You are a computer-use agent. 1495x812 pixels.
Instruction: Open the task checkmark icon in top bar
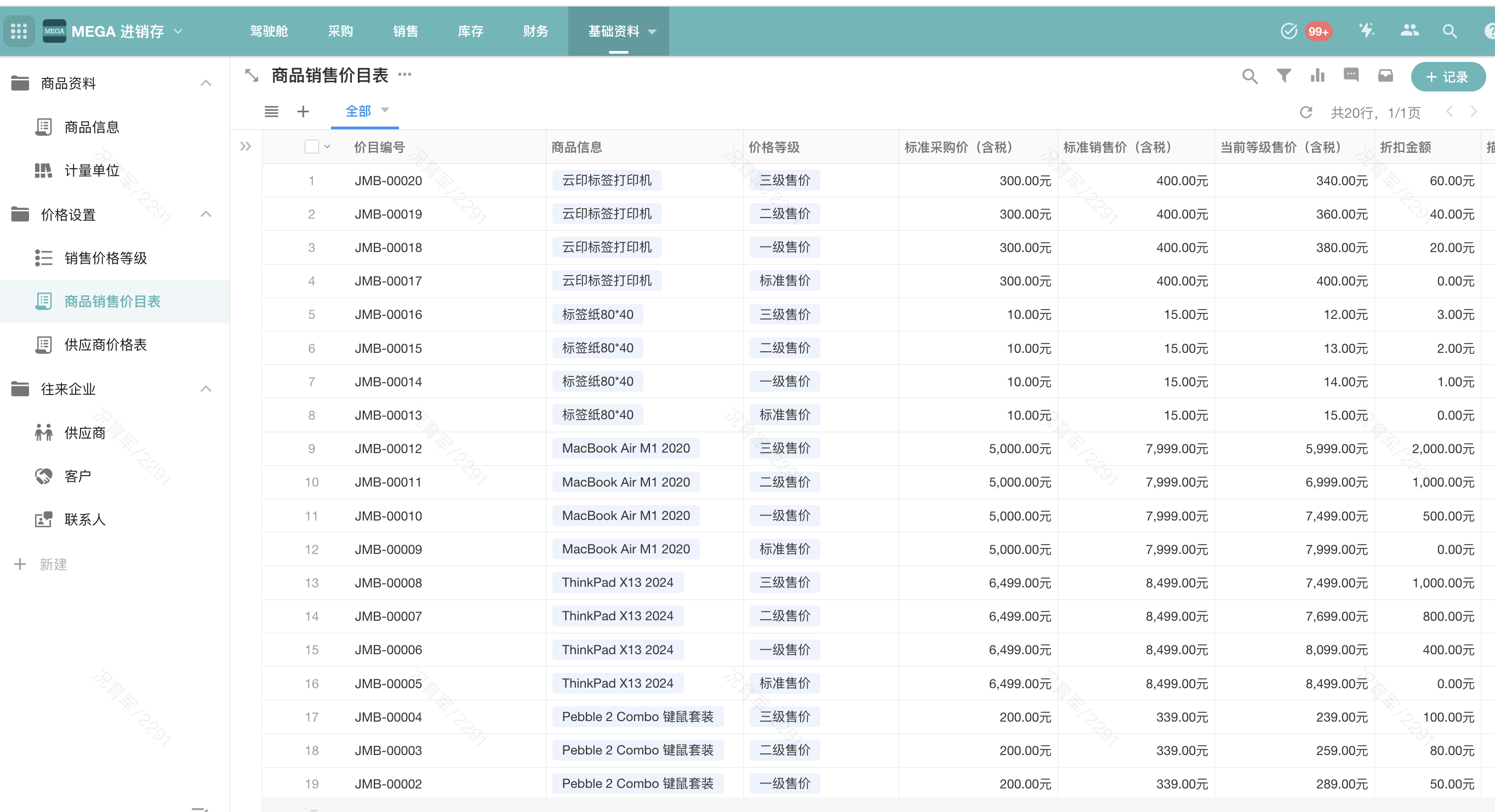pos(1288,31)
